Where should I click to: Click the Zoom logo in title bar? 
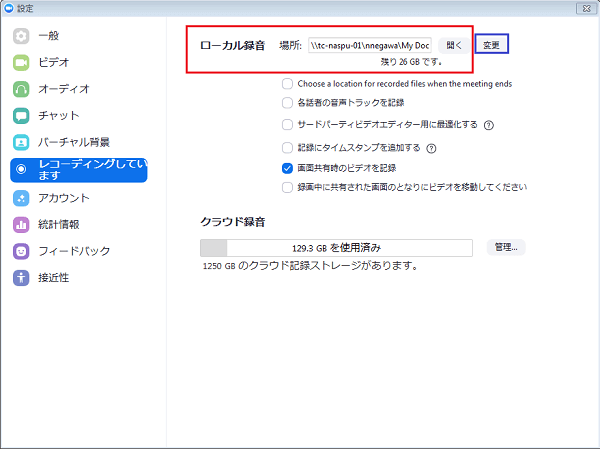pyautogui.click(x=8, y=8)
